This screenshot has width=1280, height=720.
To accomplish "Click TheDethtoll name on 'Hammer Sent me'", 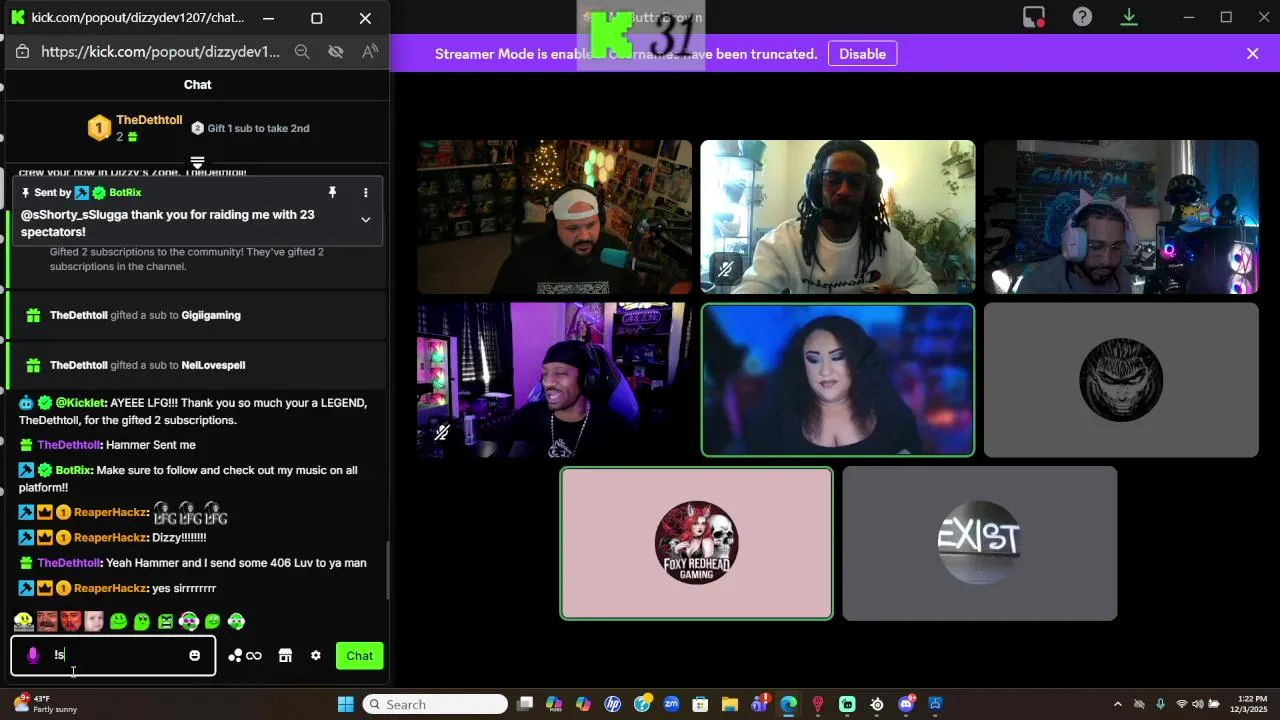I will (68, 445).
